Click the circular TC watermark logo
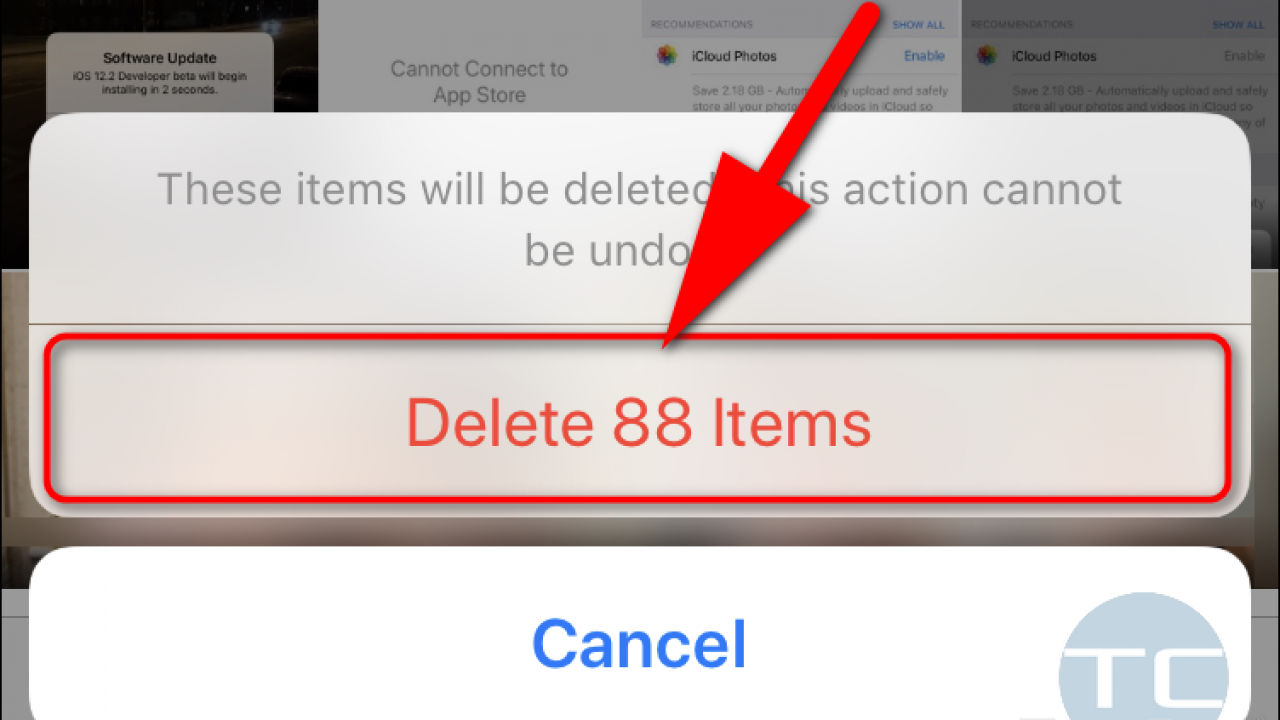The width and height of the screenshot is (1280, 720). (x=1143, y=663)
